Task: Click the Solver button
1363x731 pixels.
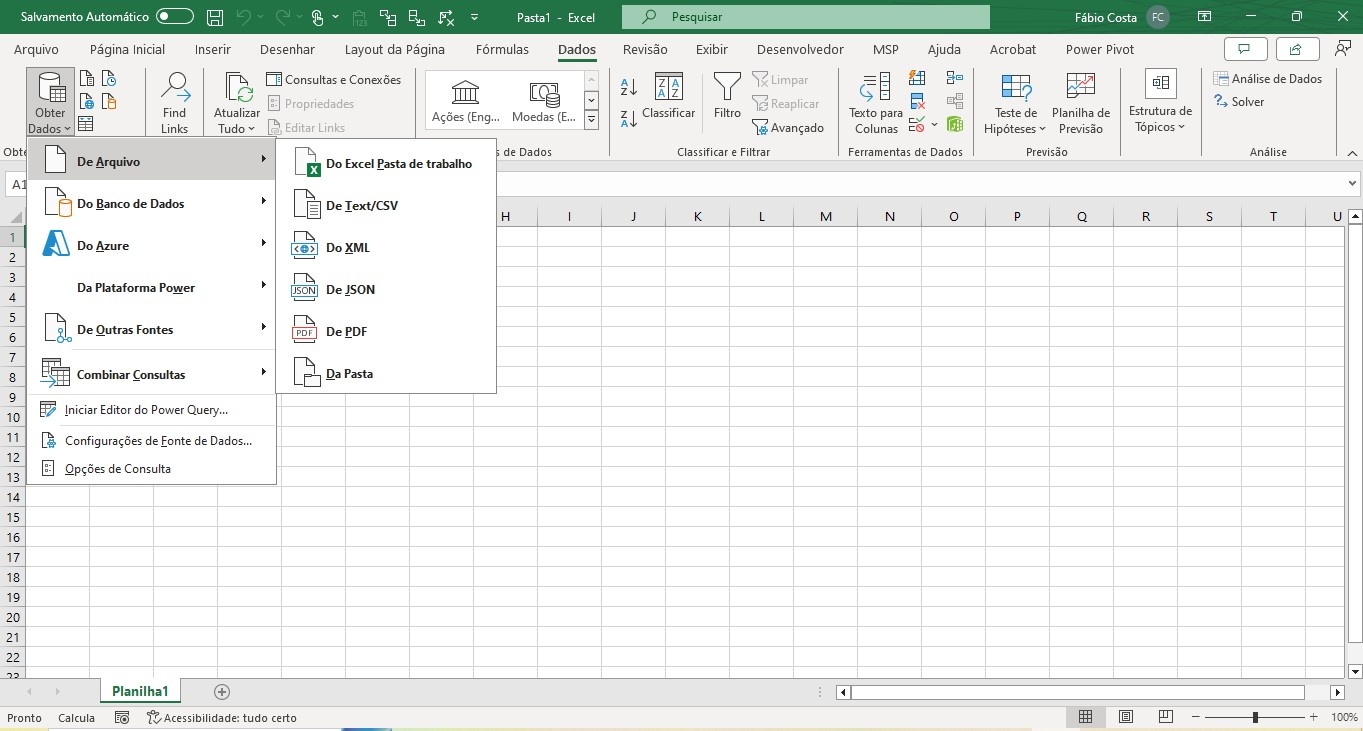Action: 1239,102
